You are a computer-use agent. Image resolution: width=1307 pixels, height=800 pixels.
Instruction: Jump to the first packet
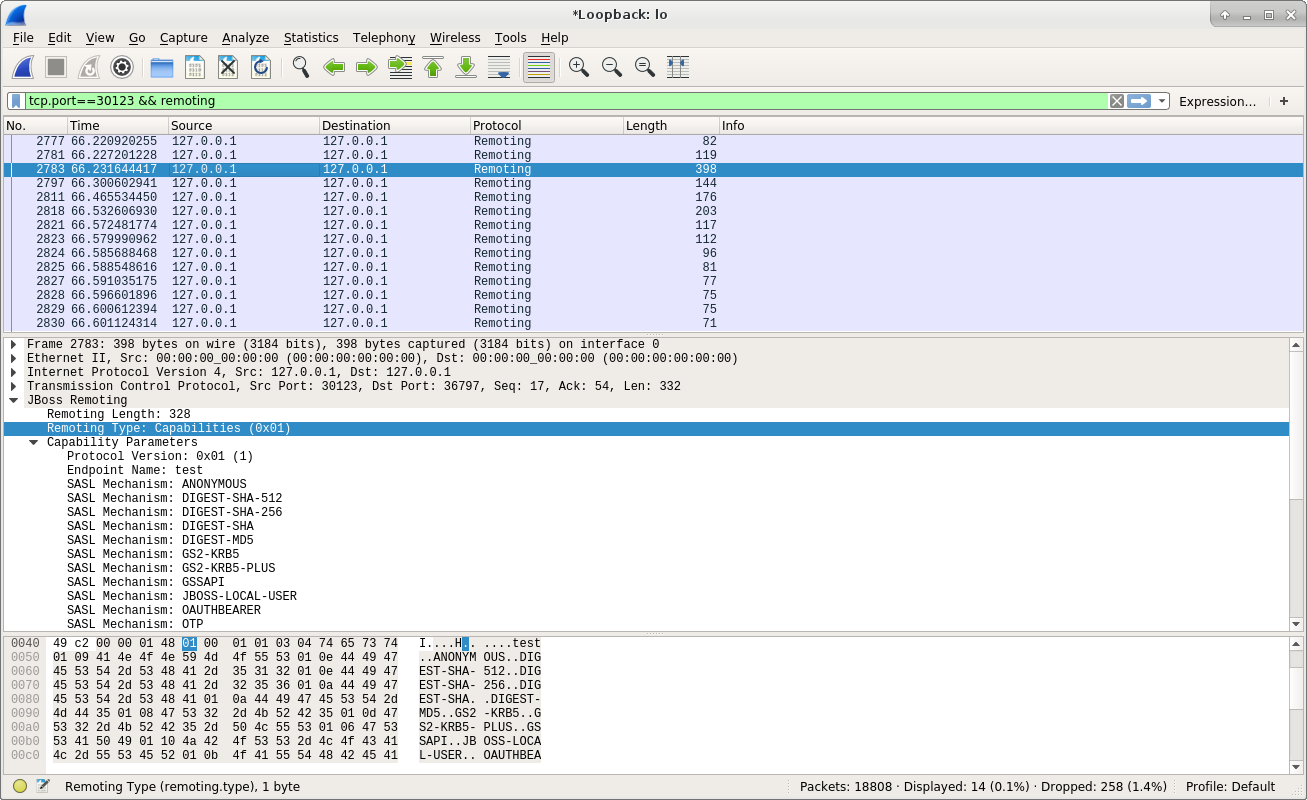433,67
